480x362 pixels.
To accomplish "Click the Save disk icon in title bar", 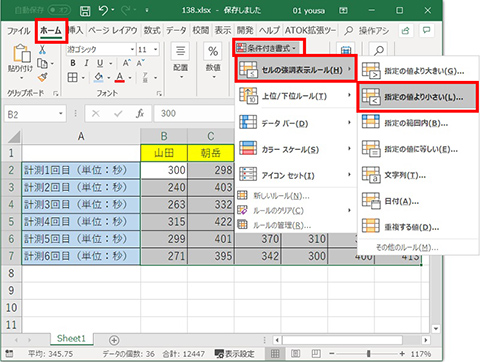I will point(85,11).
